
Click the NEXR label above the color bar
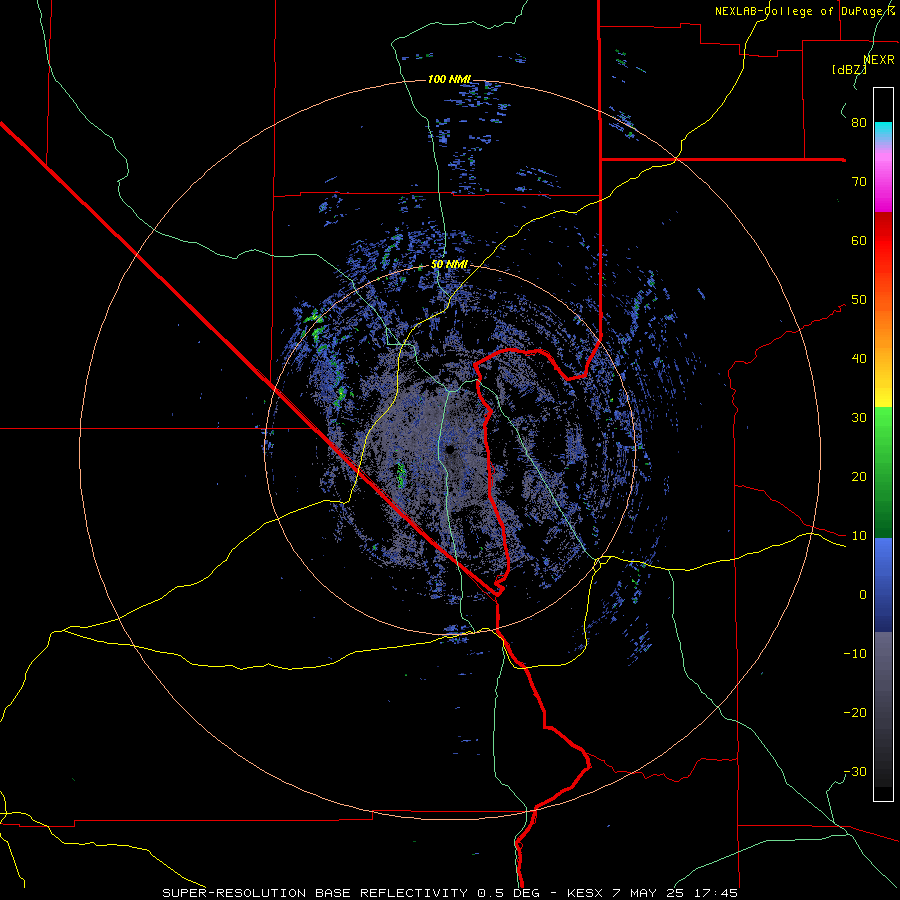coord(879,60)
